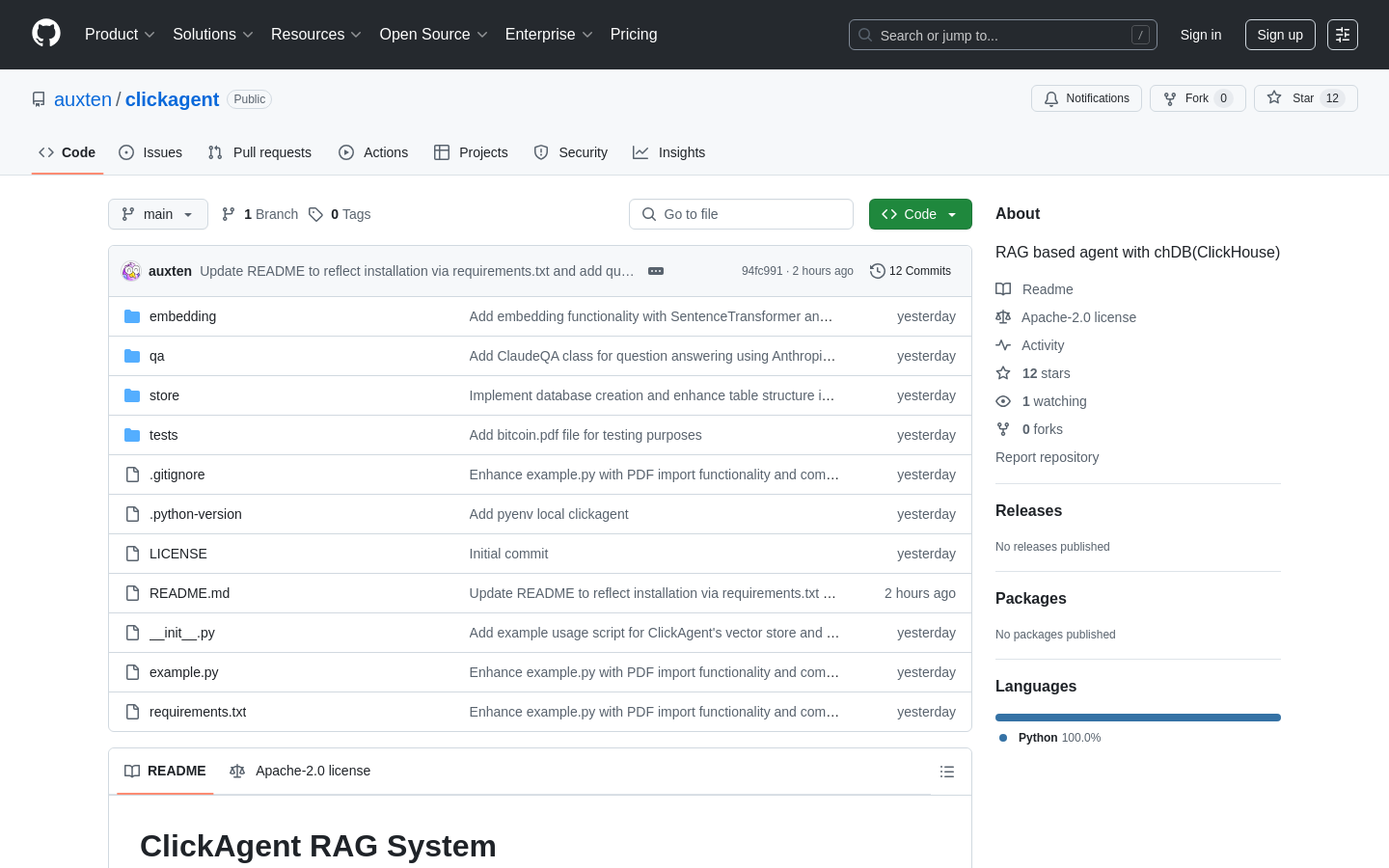Open the Releases heading link

click(1028, 511)
